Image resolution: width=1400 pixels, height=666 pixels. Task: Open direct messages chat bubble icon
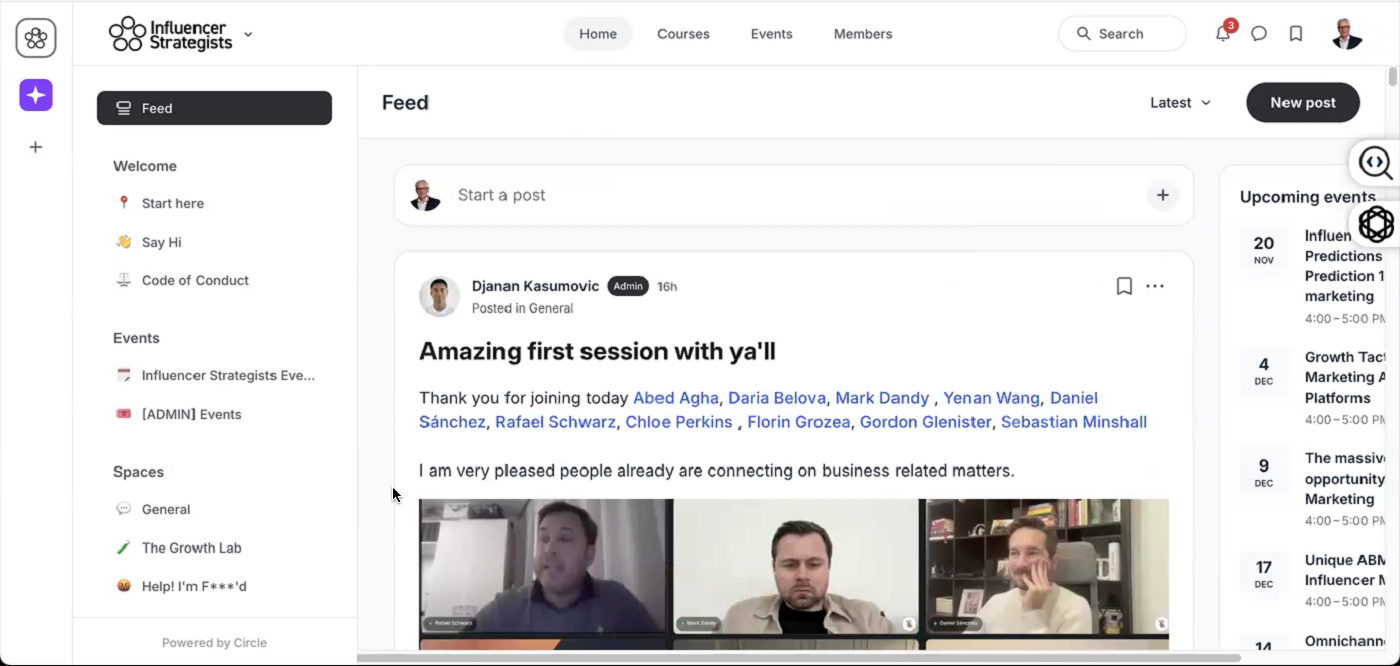coord(1259,33)
